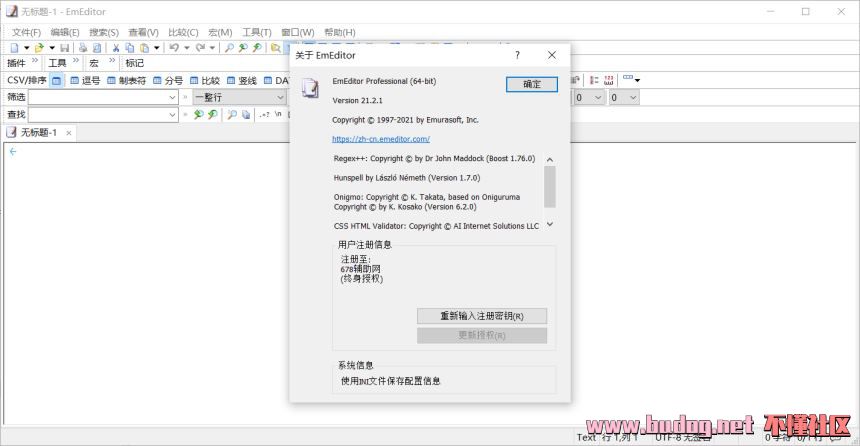This screenshot has height=446, width=860.
Task: Click the plain magnifier icon in find bar
Action: click(232, 114)
